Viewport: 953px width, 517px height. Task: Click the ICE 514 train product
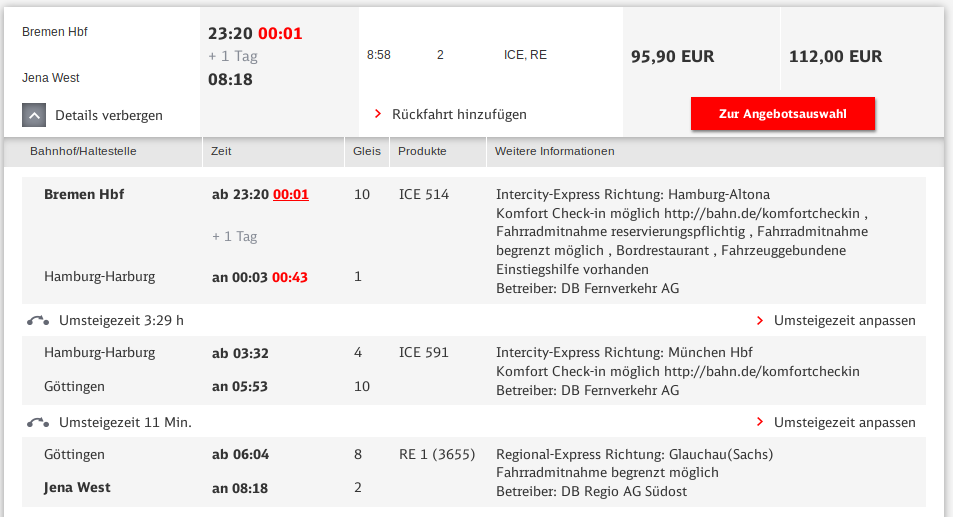[x=424, y=194]
